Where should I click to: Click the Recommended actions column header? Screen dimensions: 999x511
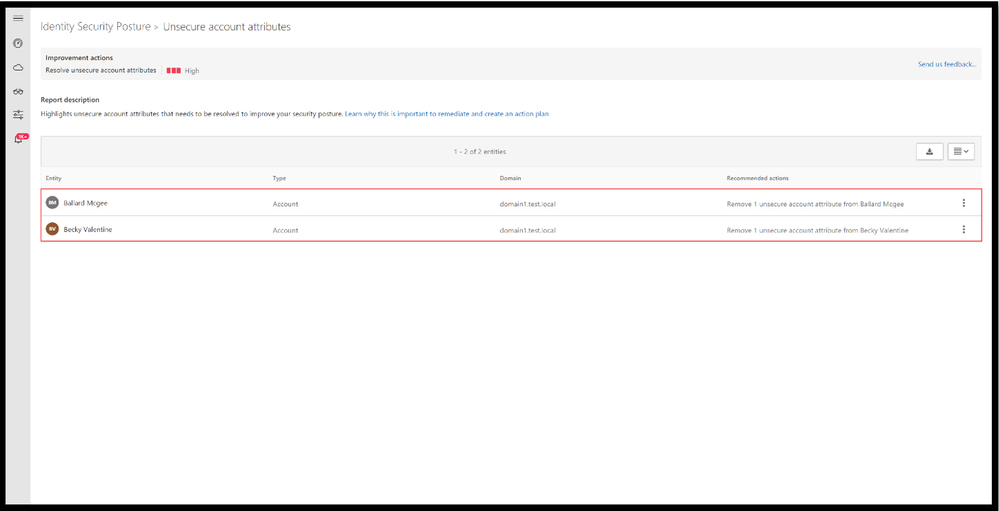(x=758, y=178)
